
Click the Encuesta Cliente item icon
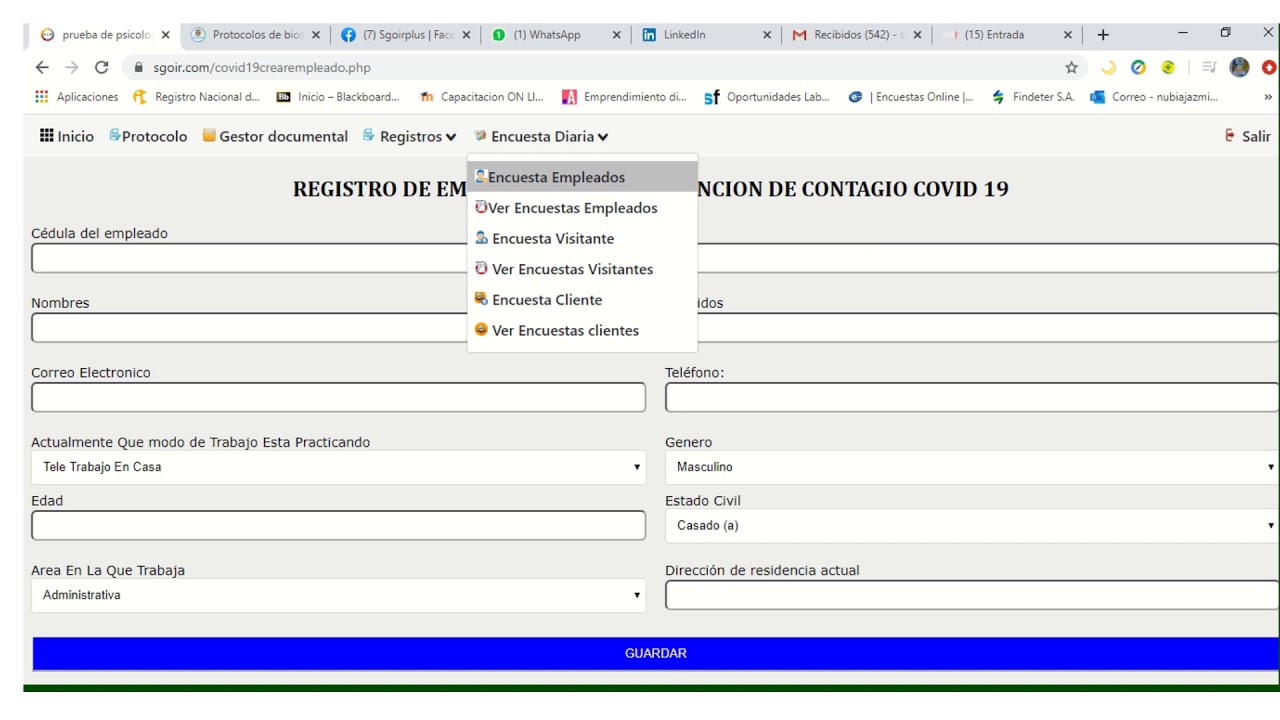tap(481, 299)
